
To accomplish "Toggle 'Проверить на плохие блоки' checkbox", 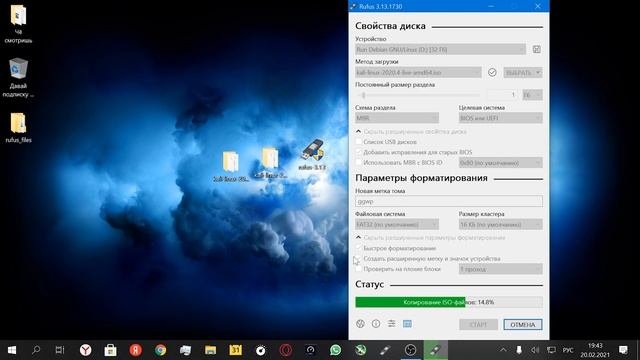I will (x=359, y=269).
